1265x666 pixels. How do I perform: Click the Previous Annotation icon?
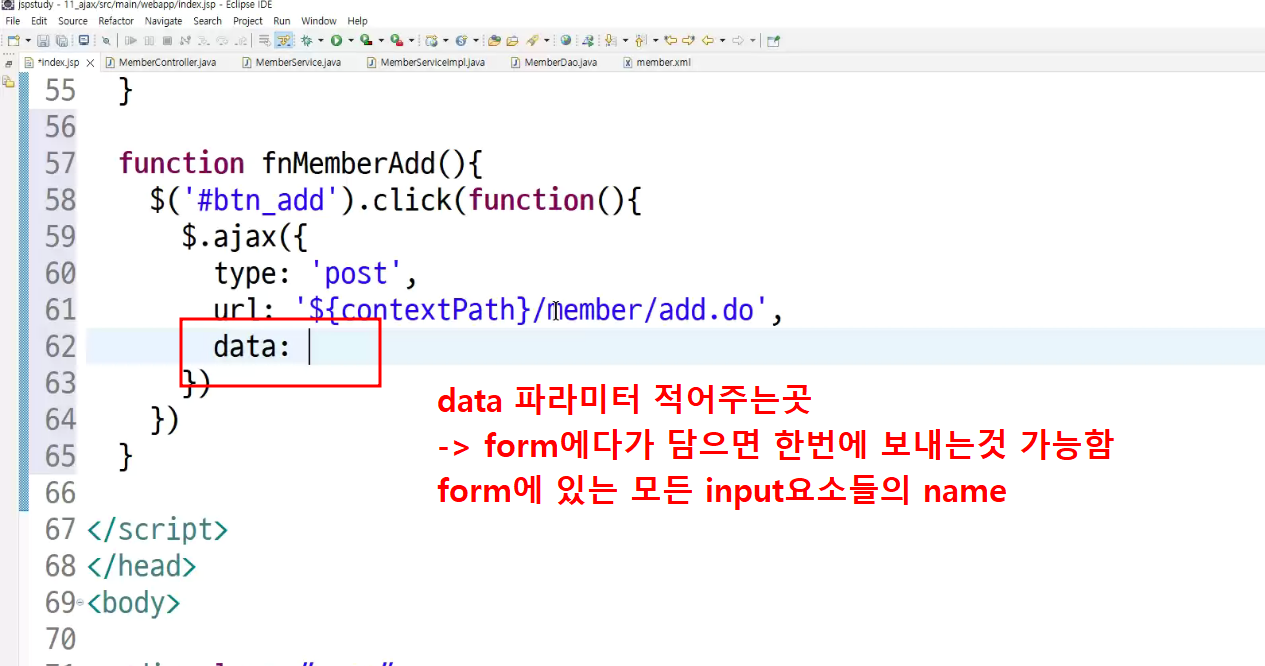(639, 41)
